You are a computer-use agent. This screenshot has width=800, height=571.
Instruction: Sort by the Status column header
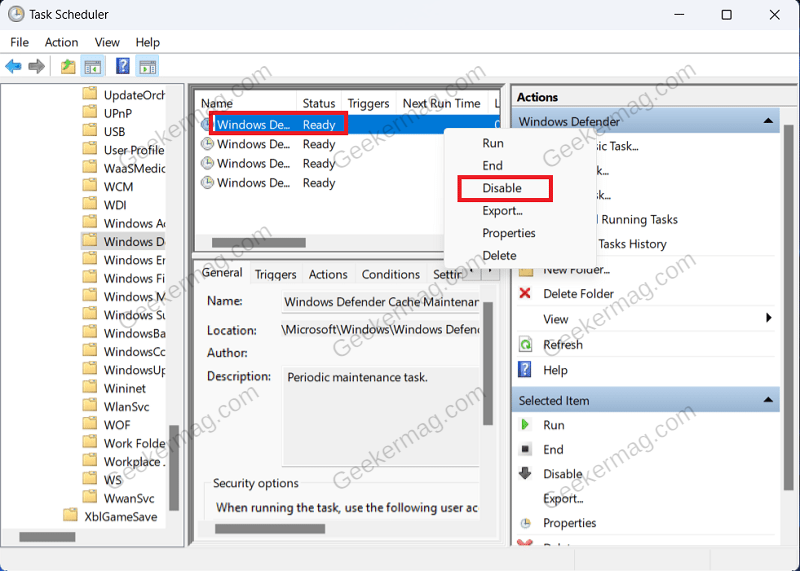pos(319,103)
